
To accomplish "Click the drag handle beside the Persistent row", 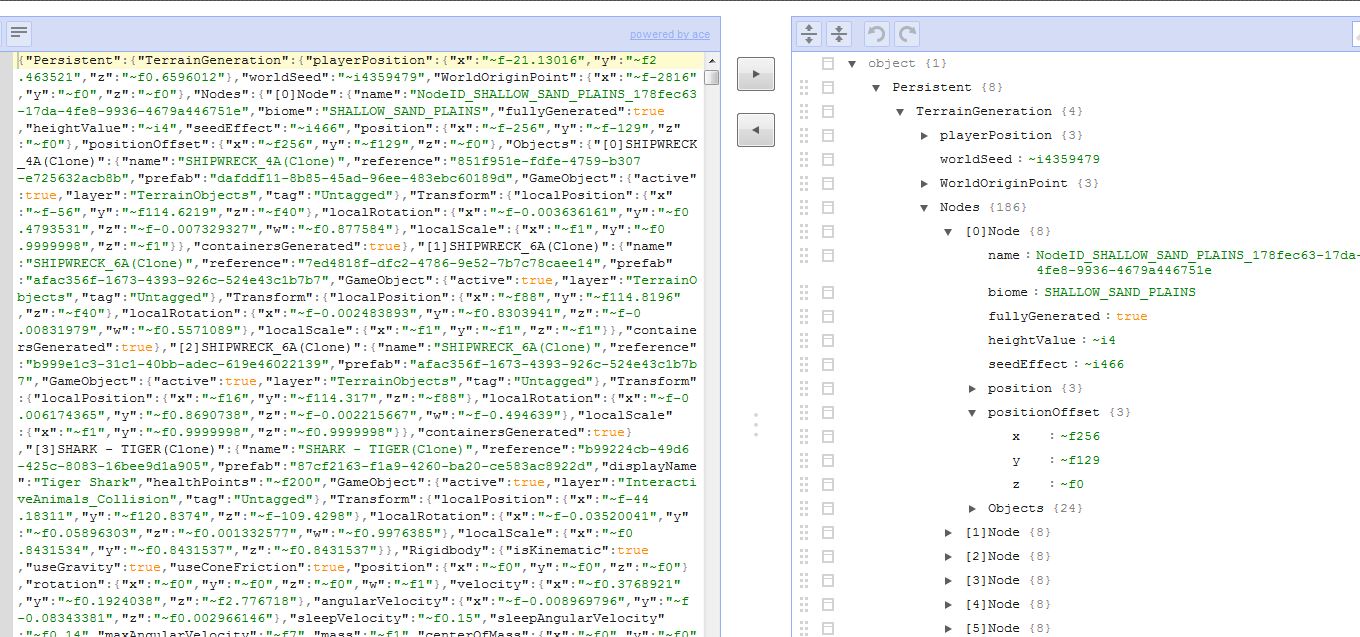I will (804, 87).
